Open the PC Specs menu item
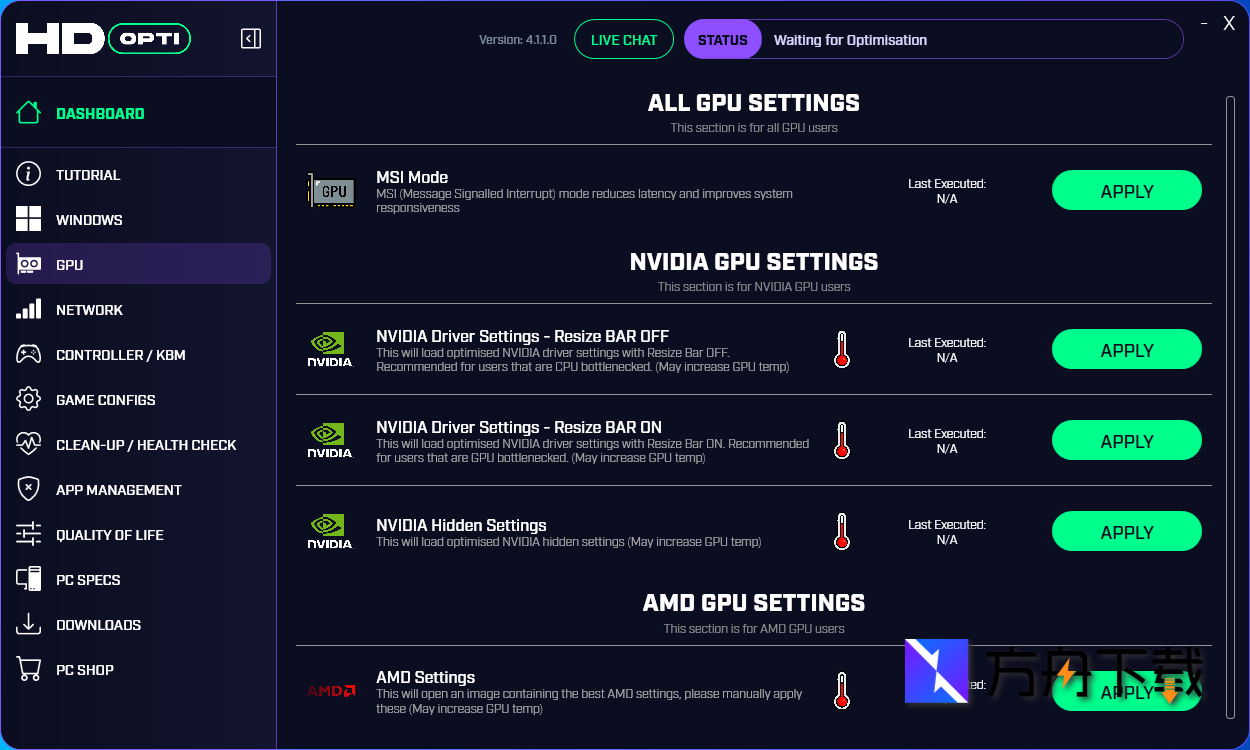1250x750 pixels. (x=88, y=580)
